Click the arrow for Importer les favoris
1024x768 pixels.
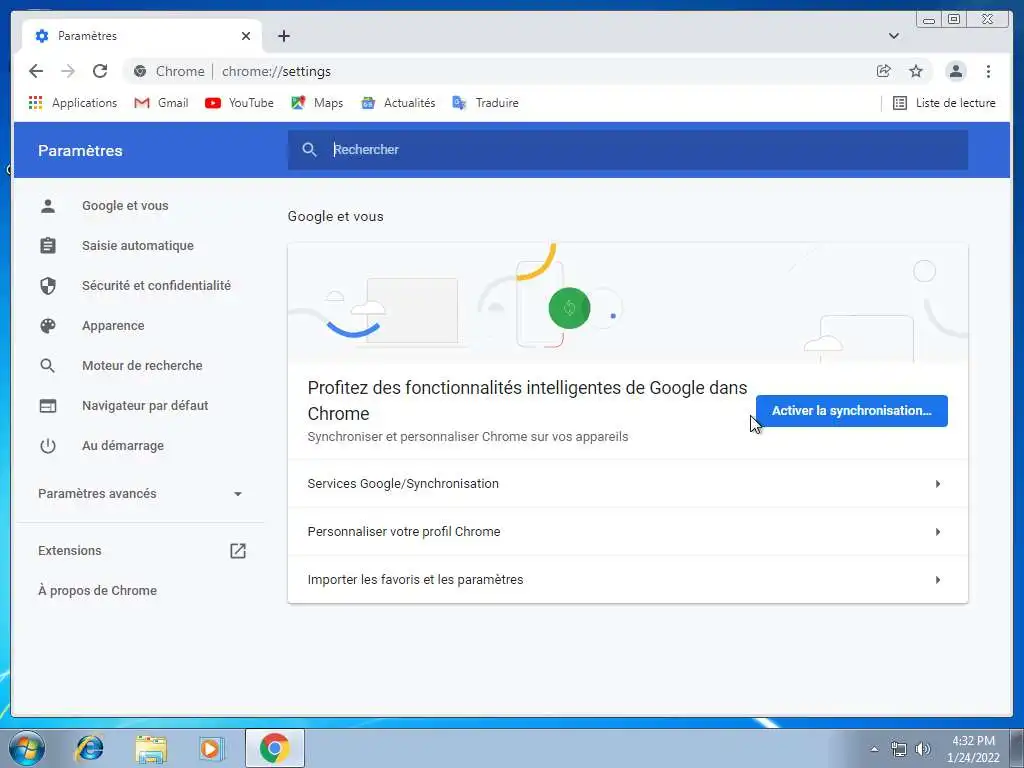(x=938, y=580)
